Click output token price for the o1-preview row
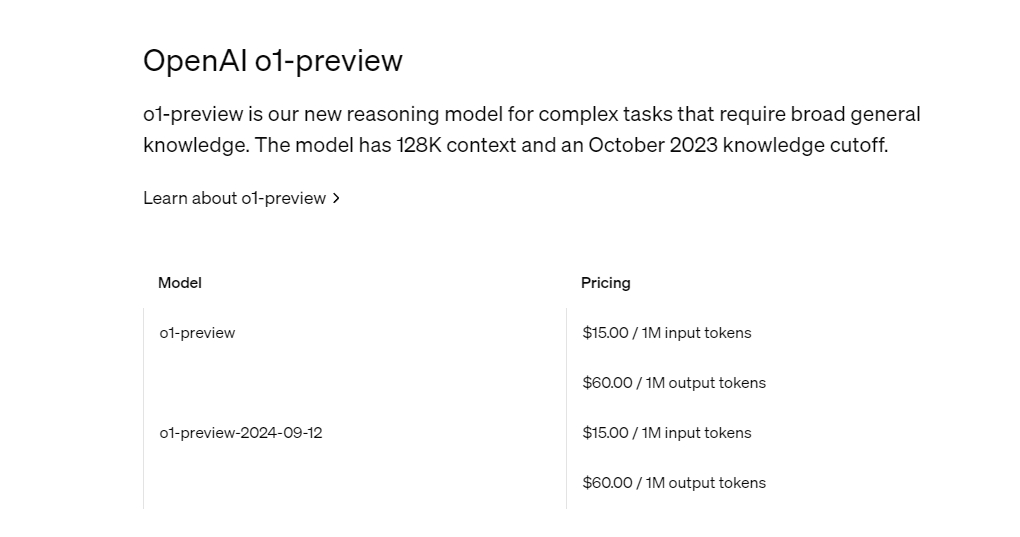This screenshot has width=1020, height=537. point(673,383)
